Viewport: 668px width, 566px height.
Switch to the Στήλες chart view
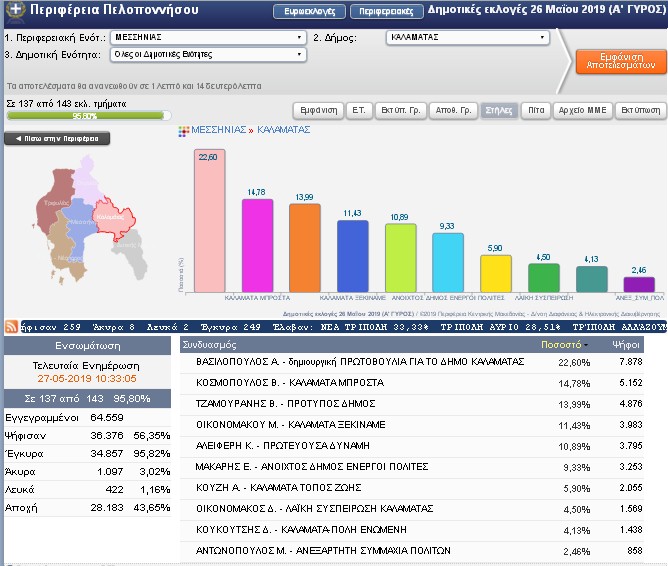(x=499, y=111)
